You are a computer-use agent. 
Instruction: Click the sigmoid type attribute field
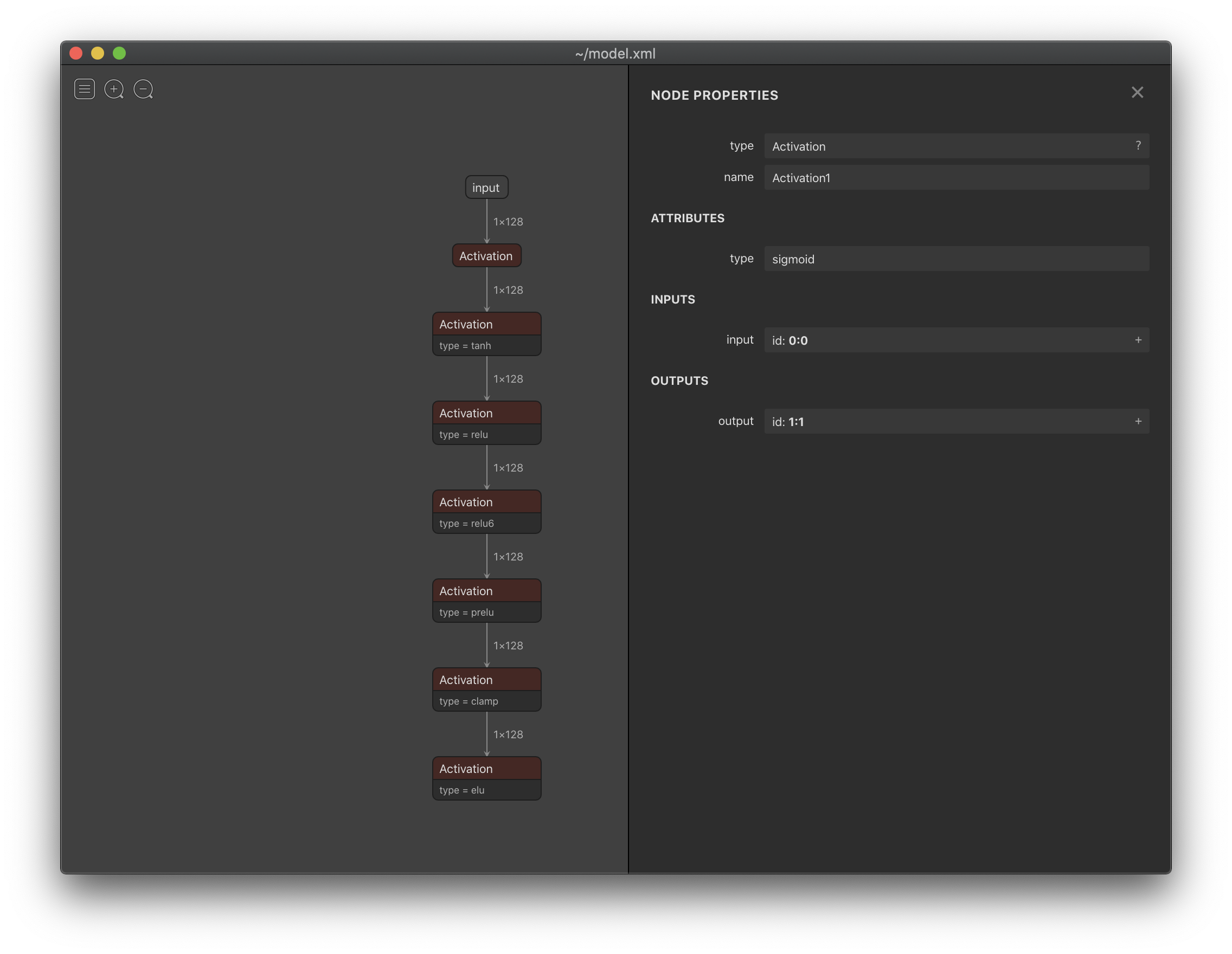point(955,259)
